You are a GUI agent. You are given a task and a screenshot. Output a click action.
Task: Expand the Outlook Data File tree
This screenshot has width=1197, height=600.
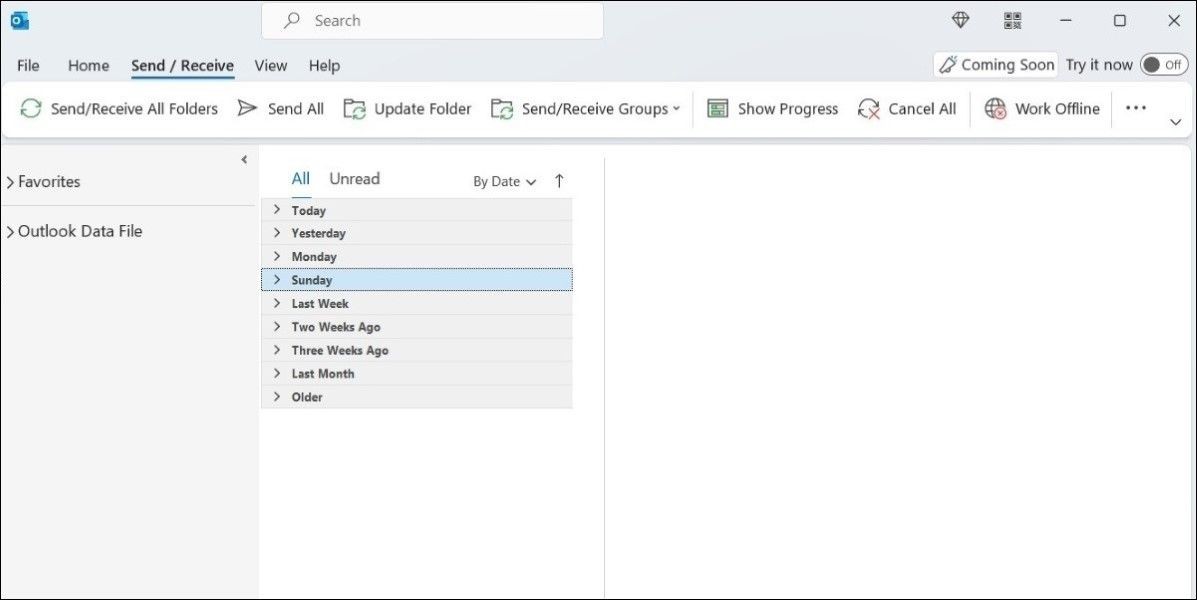10,232
